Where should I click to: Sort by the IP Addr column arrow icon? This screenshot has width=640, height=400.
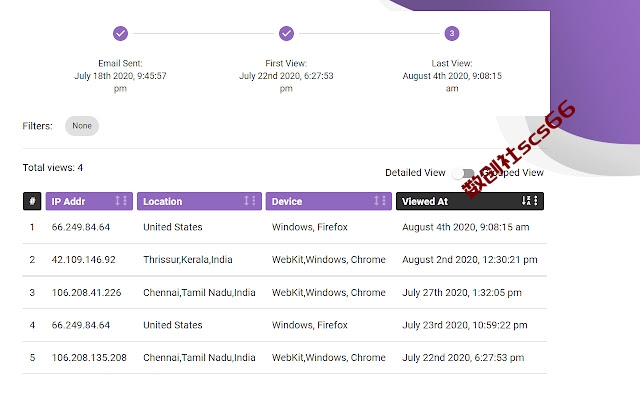click(x=118, y=201)
